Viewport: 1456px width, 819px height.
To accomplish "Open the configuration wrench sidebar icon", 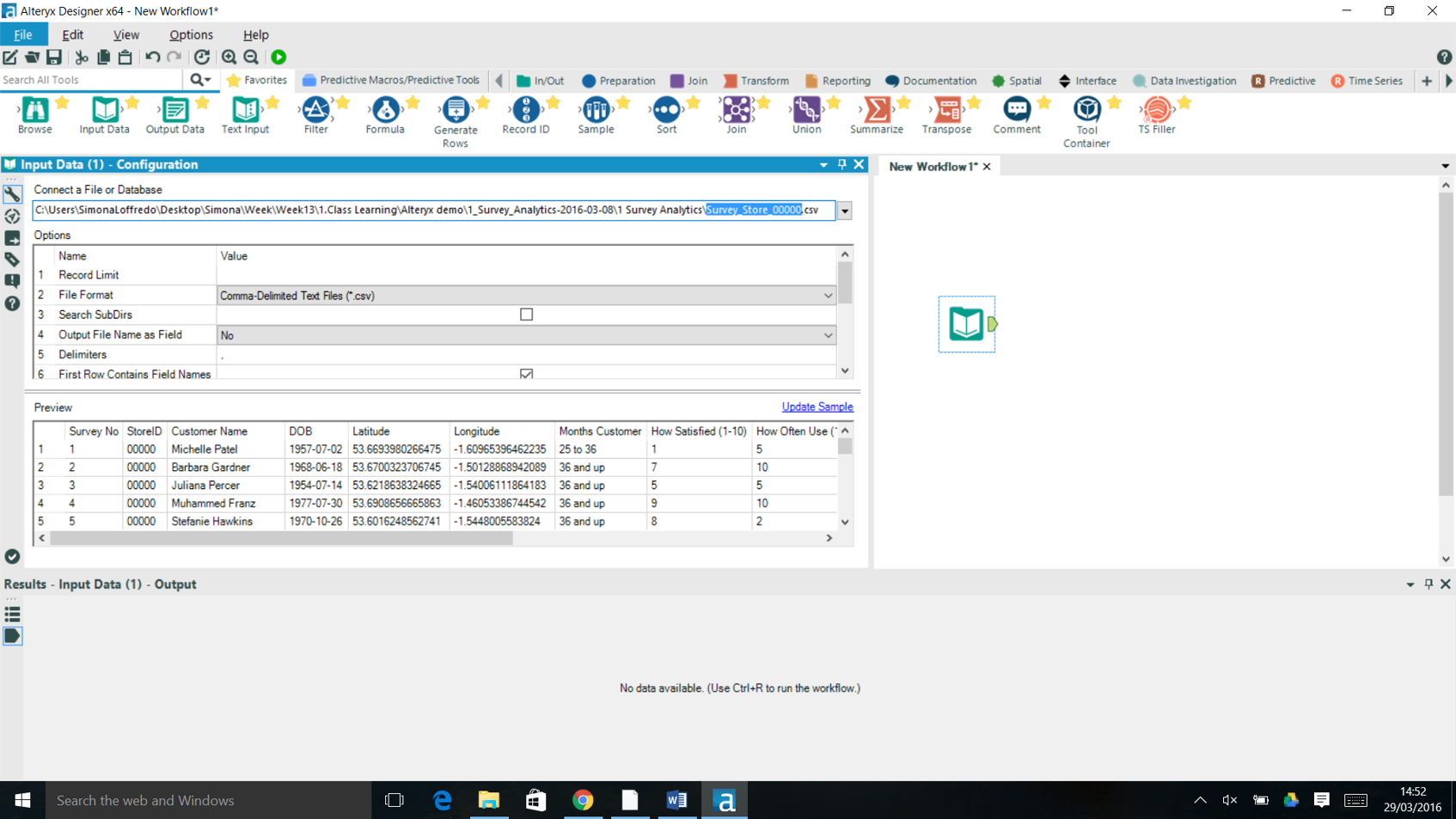I will click(12, 195).
